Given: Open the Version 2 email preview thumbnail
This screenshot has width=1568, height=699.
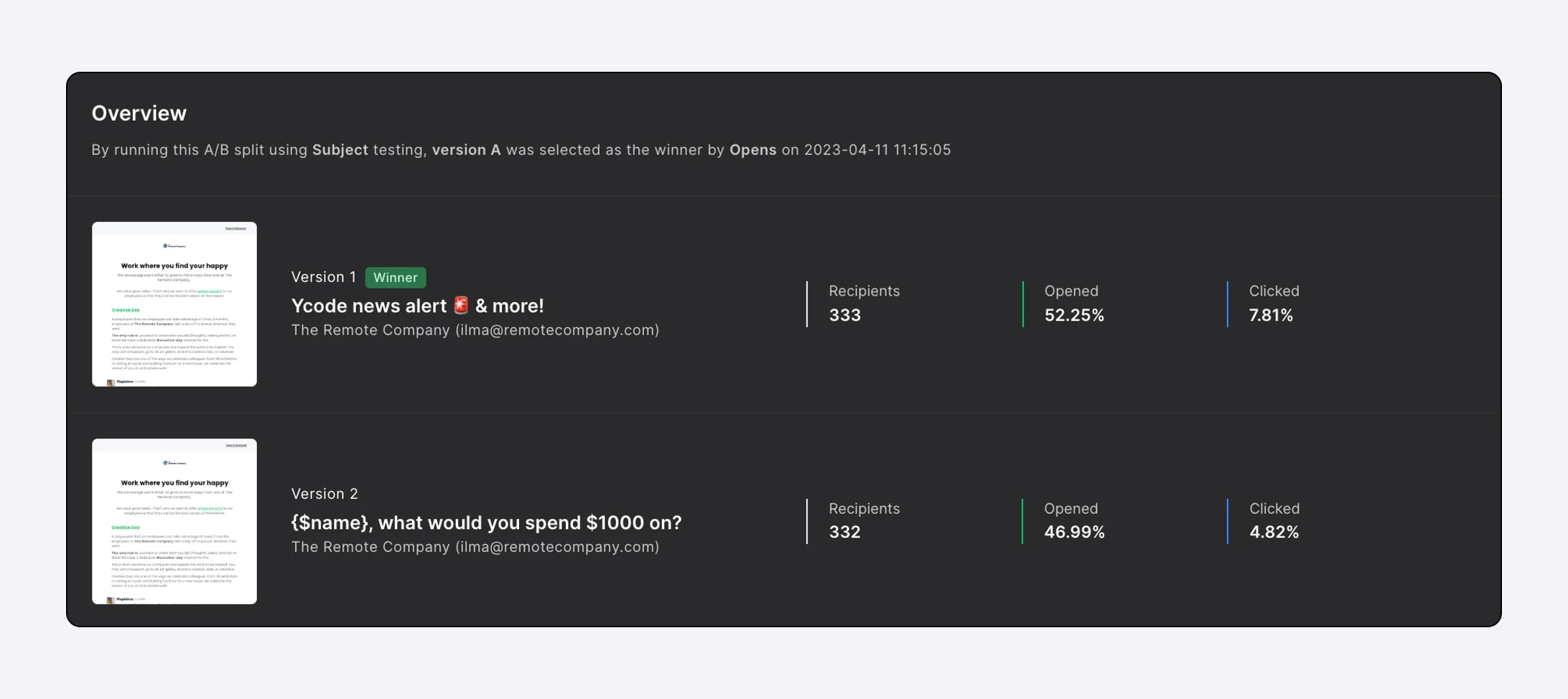Looking at the screenshot, I should pos(174,522).
